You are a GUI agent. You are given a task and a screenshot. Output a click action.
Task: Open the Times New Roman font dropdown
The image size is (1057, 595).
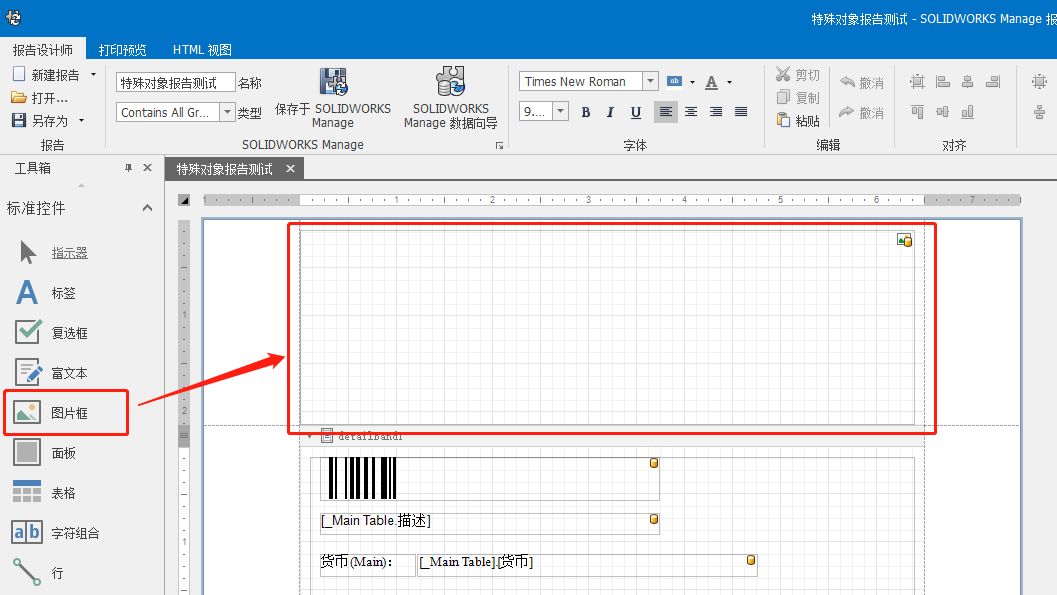[x=650, y=82]
